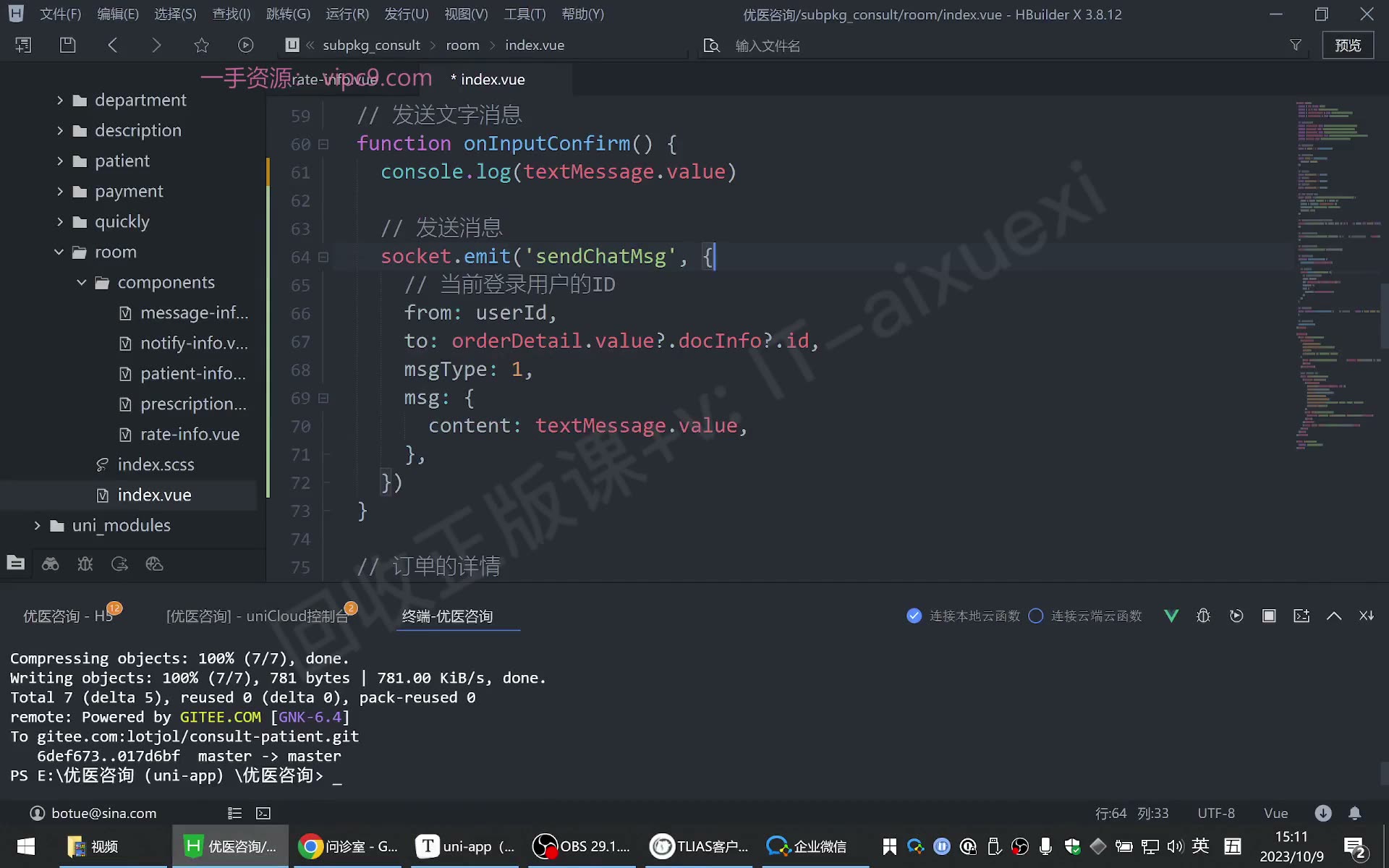Click the code minimap overview
This screenshot has height=868, width=1389.
[x=1337, y=275]
